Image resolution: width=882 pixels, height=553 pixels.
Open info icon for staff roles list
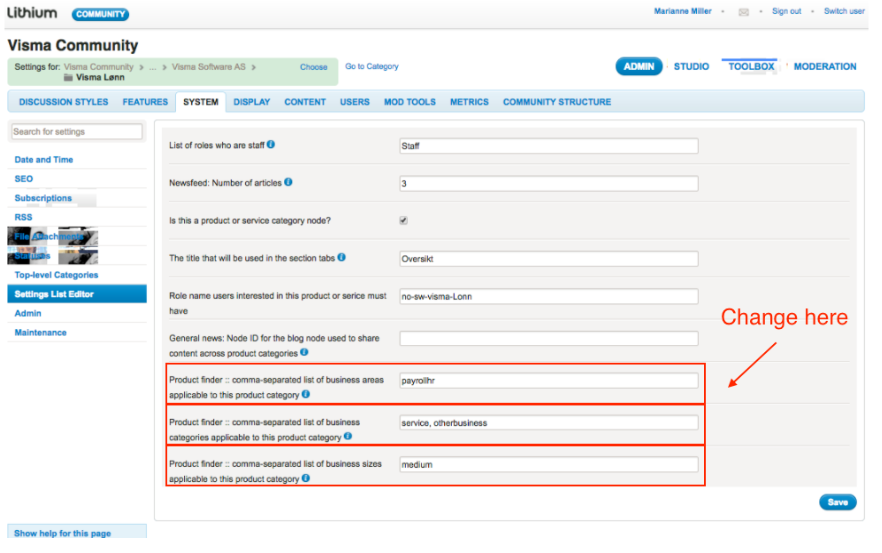[x=271, y=145]
